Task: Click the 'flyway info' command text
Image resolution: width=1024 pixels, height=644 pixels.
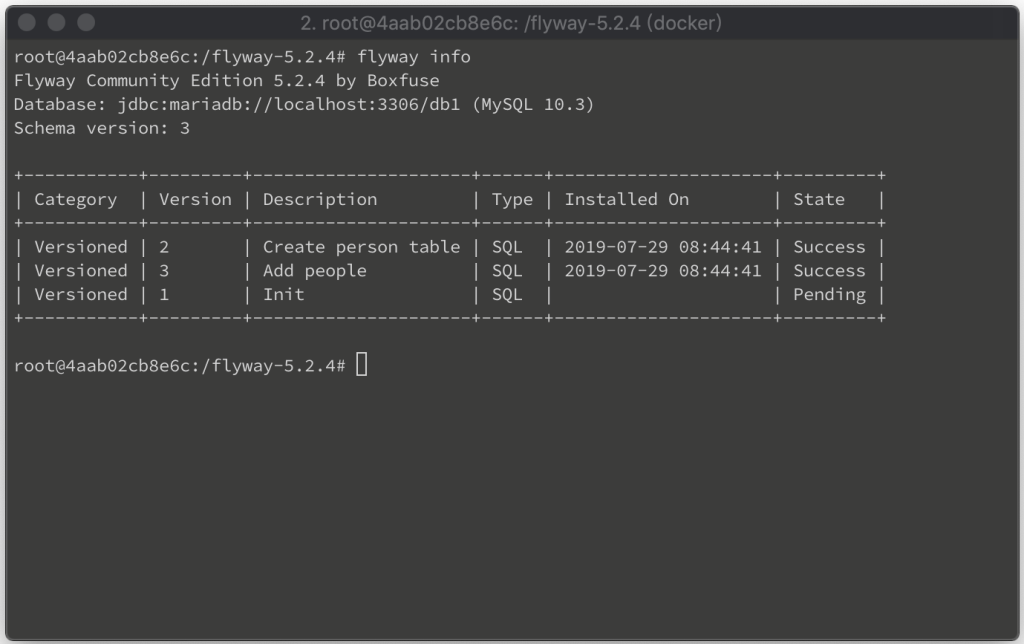Action: click(x=413, y=57)
